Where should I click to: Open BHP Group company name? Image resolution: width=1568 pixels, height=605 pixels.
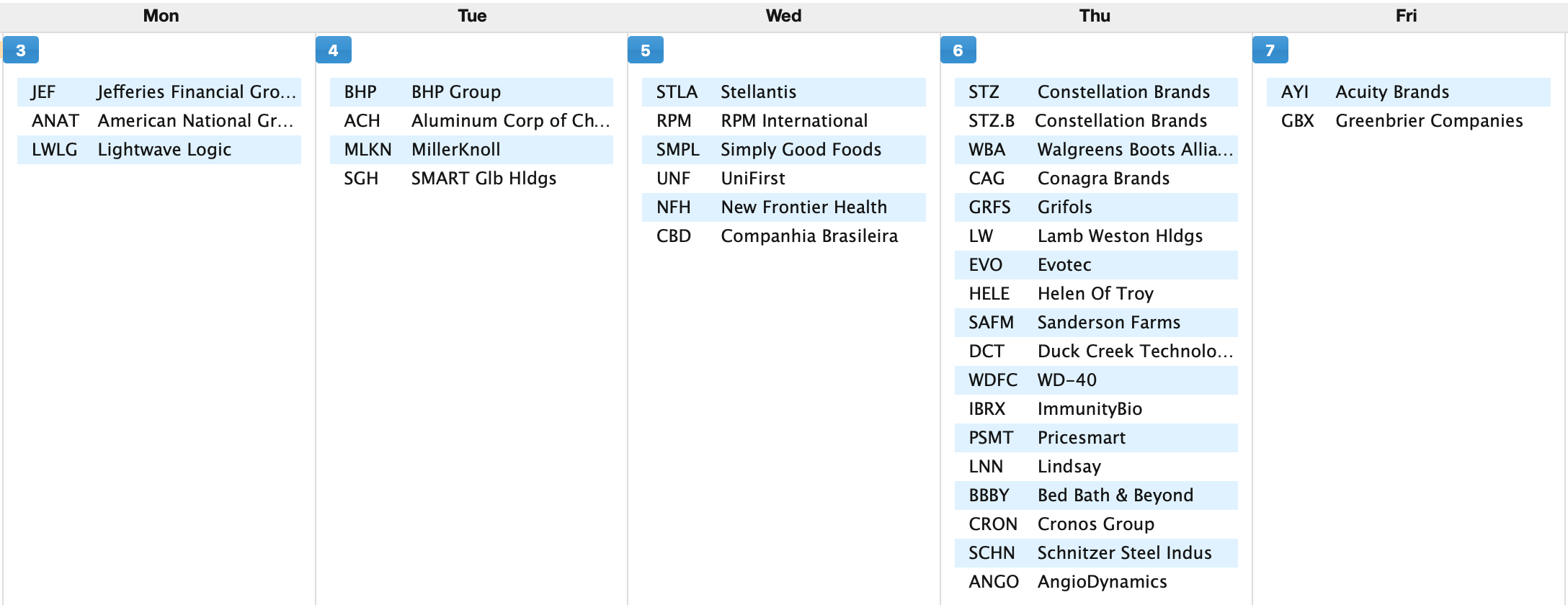point(456,92)
